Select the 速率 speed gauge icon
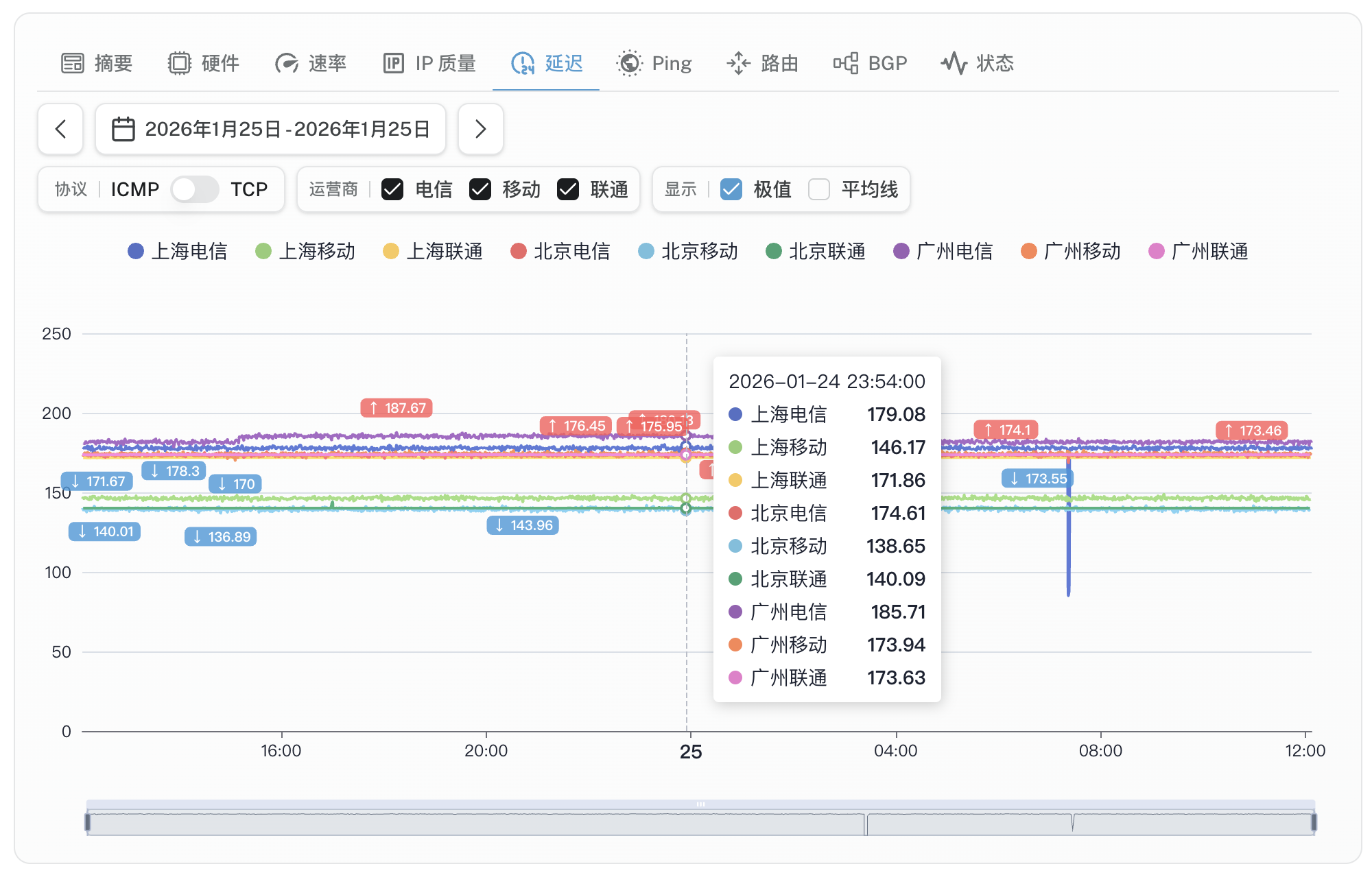Screen dimensions: 1372x875 coord(287,63)
